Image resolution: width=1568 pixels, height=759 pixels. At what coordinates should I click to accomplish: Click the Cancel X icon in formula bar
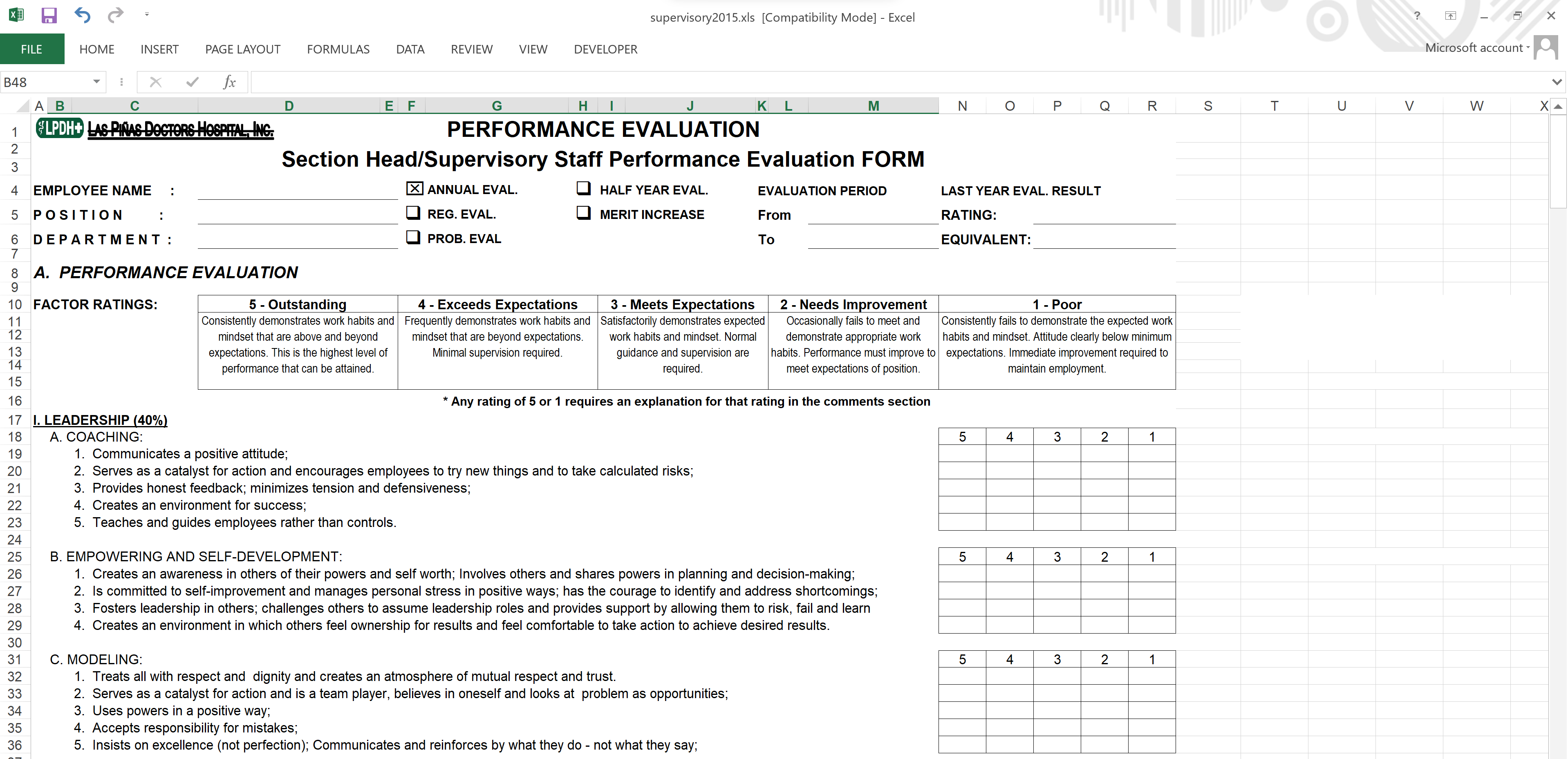point(156,82)
